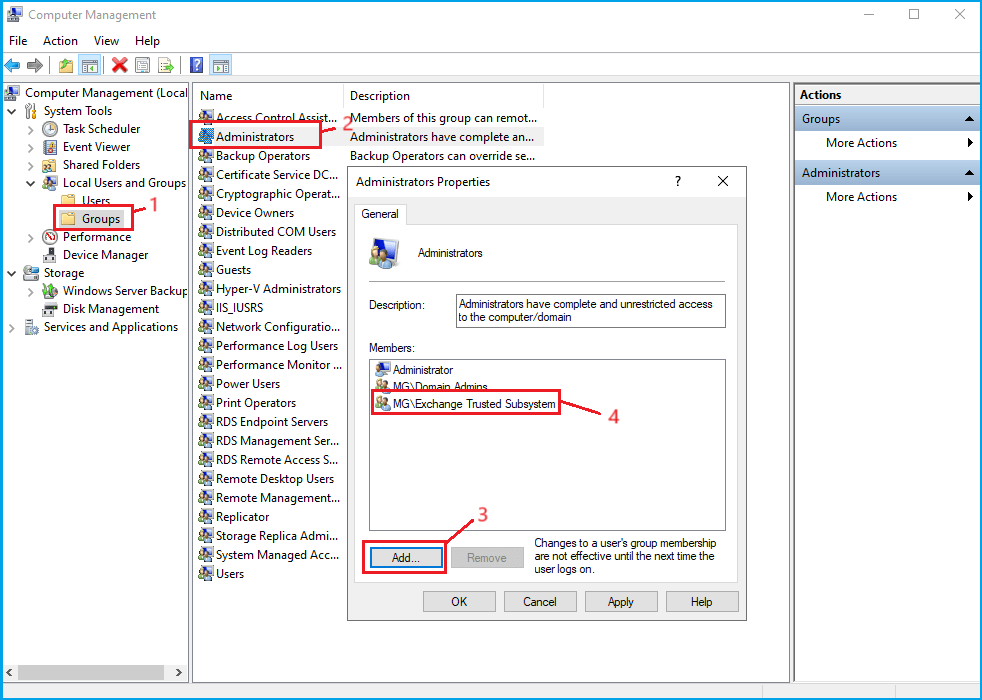Click the blue Help icon in toolbar

pyautogui.click(x=197, y=66)
